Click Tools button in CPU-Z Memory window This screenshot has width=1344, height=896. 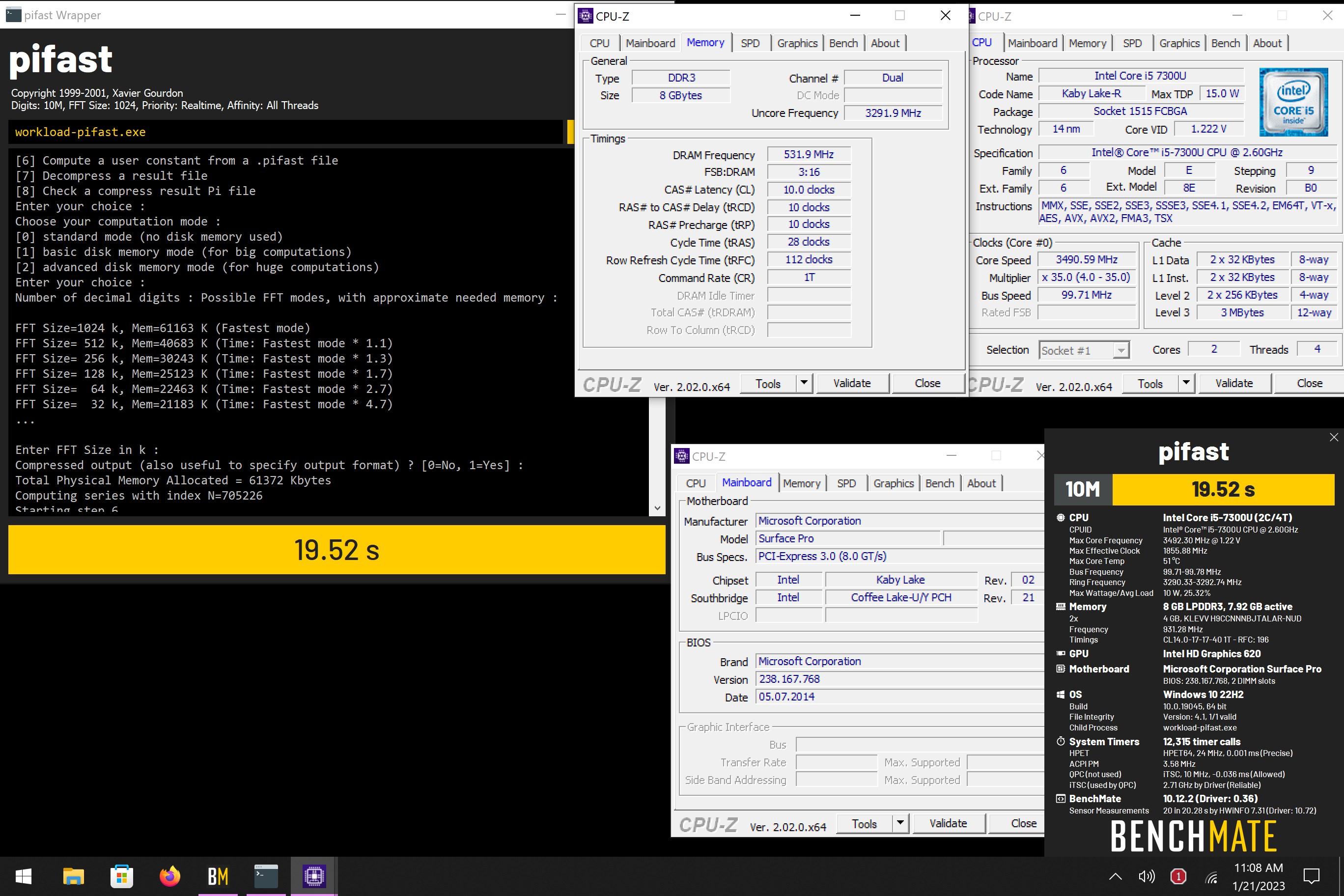768,384
